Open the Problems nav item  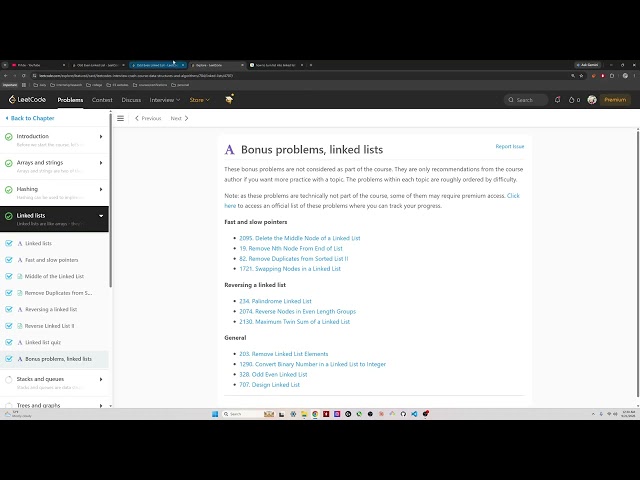click(x=70, y=100)
